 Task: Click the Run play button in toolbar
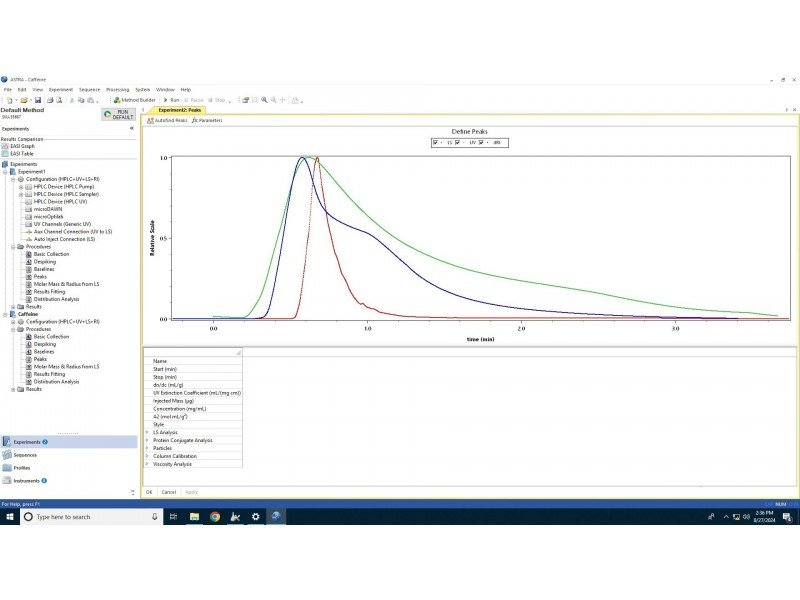171,101
